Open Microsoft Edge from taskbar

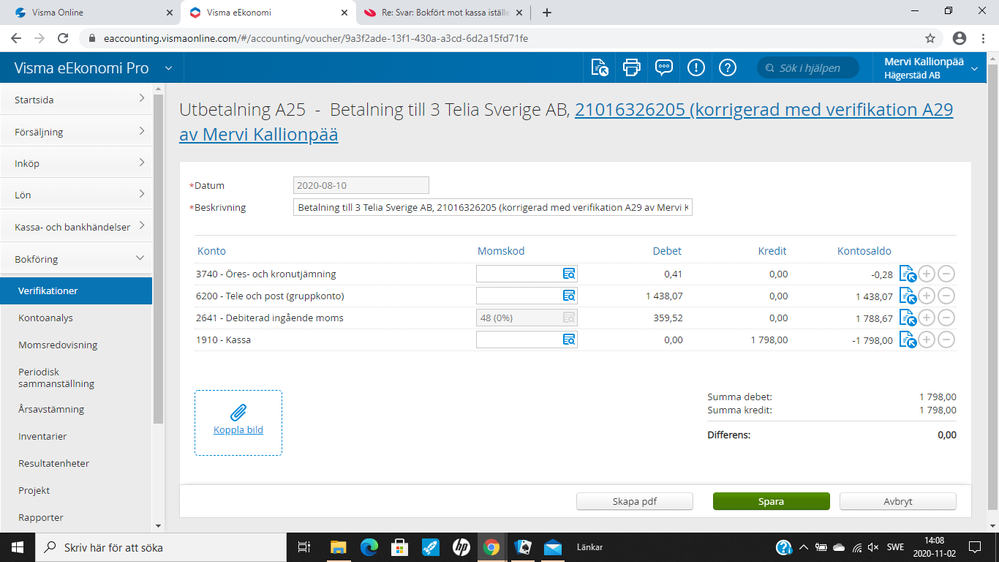click(369, 547)
